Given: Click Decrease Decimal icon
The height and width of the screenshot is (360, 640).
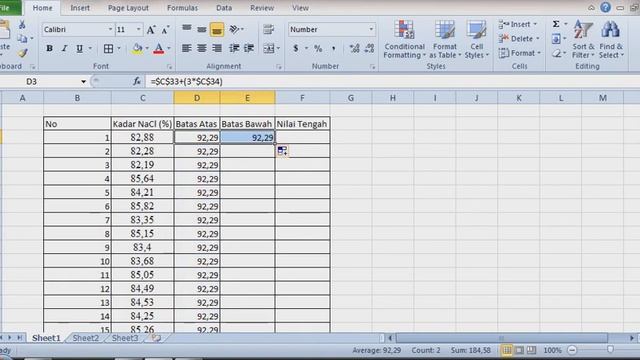Looking at the screenshot, I should click(x=369, y=49).
